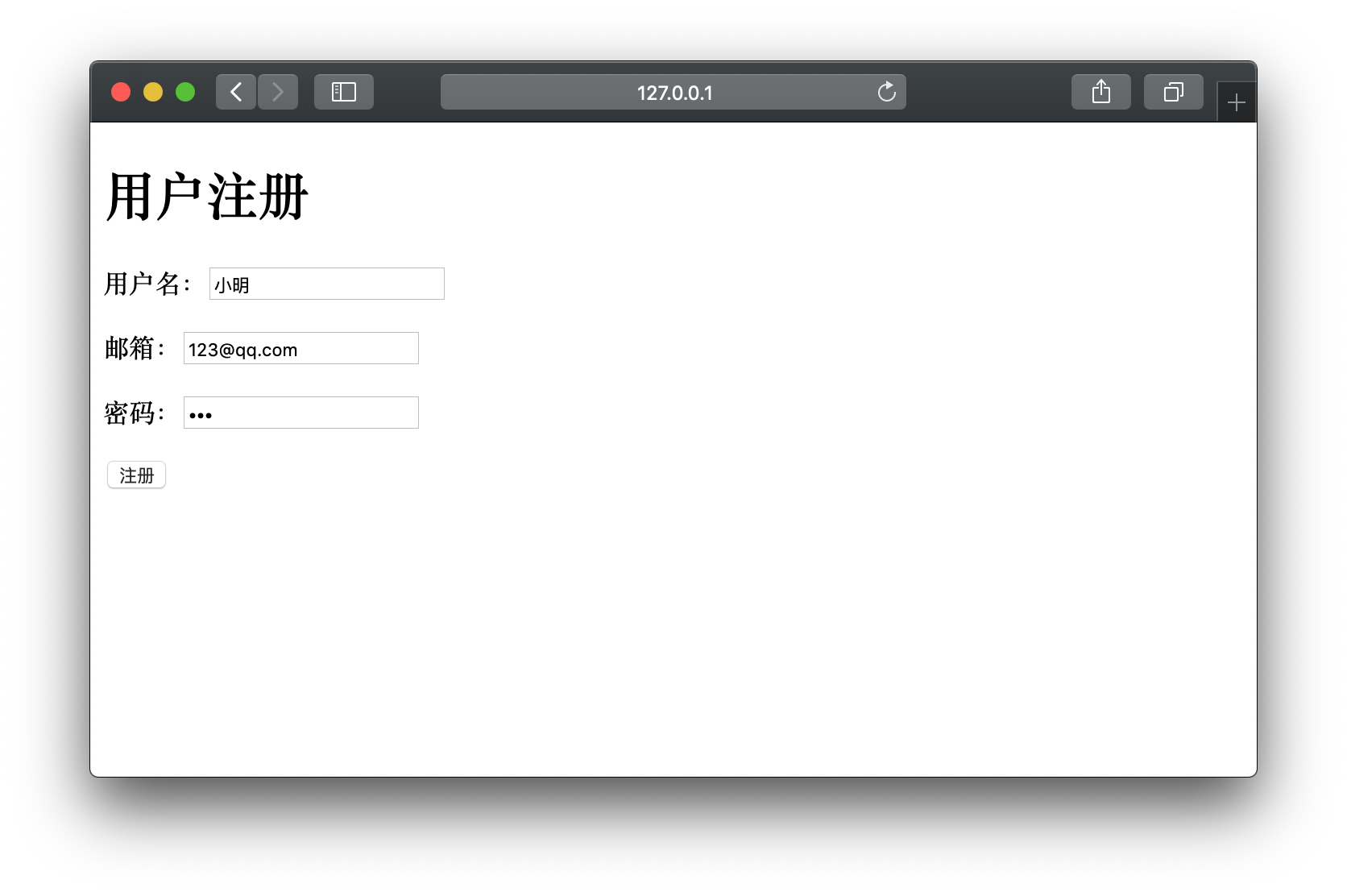Toggle the sidebar panel icon

344,92
